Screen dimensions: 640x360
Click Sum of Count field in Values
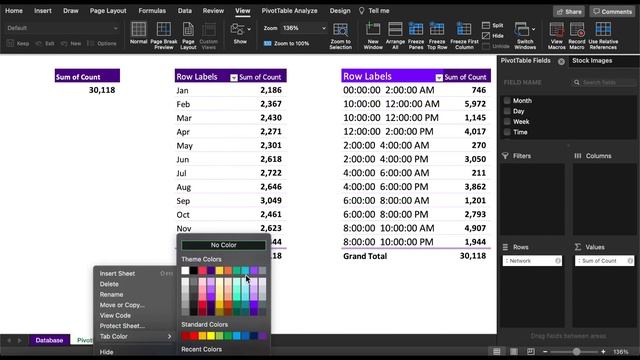604,261
